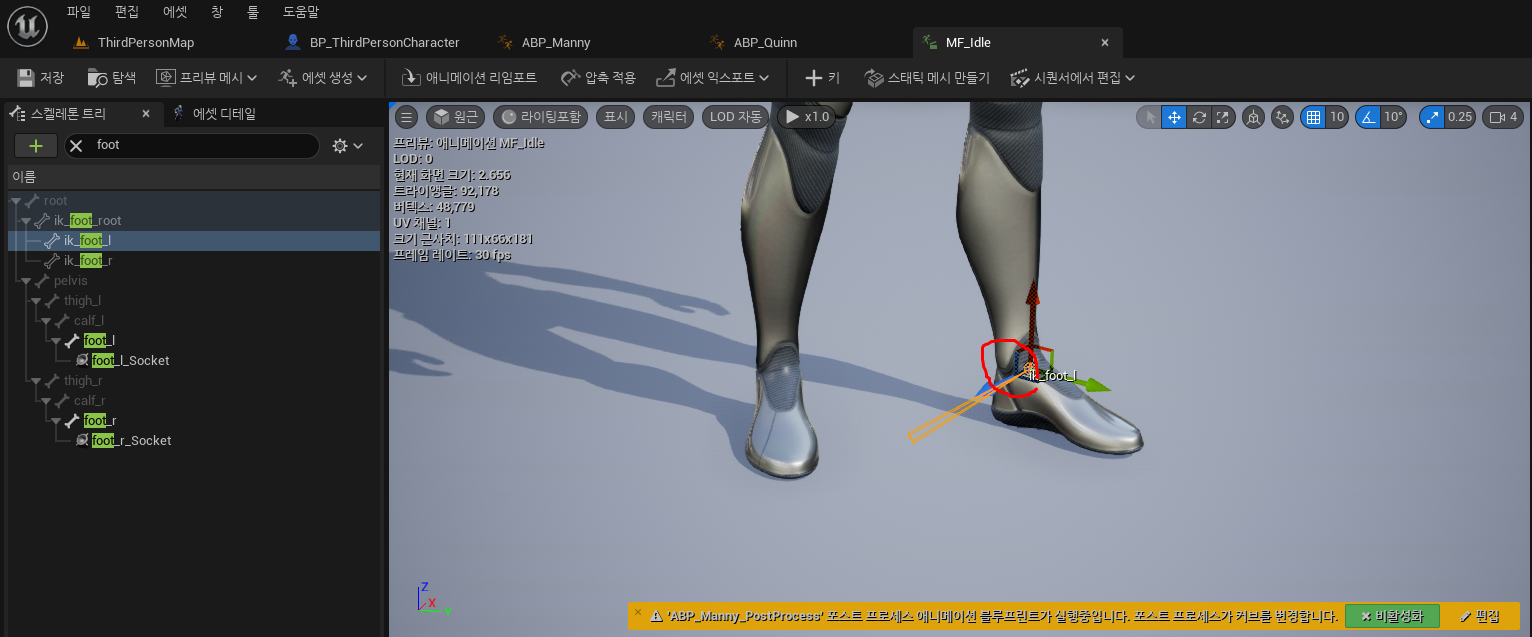Select the pelvis bone row
1532x637 pixels.
coord(194,281)
